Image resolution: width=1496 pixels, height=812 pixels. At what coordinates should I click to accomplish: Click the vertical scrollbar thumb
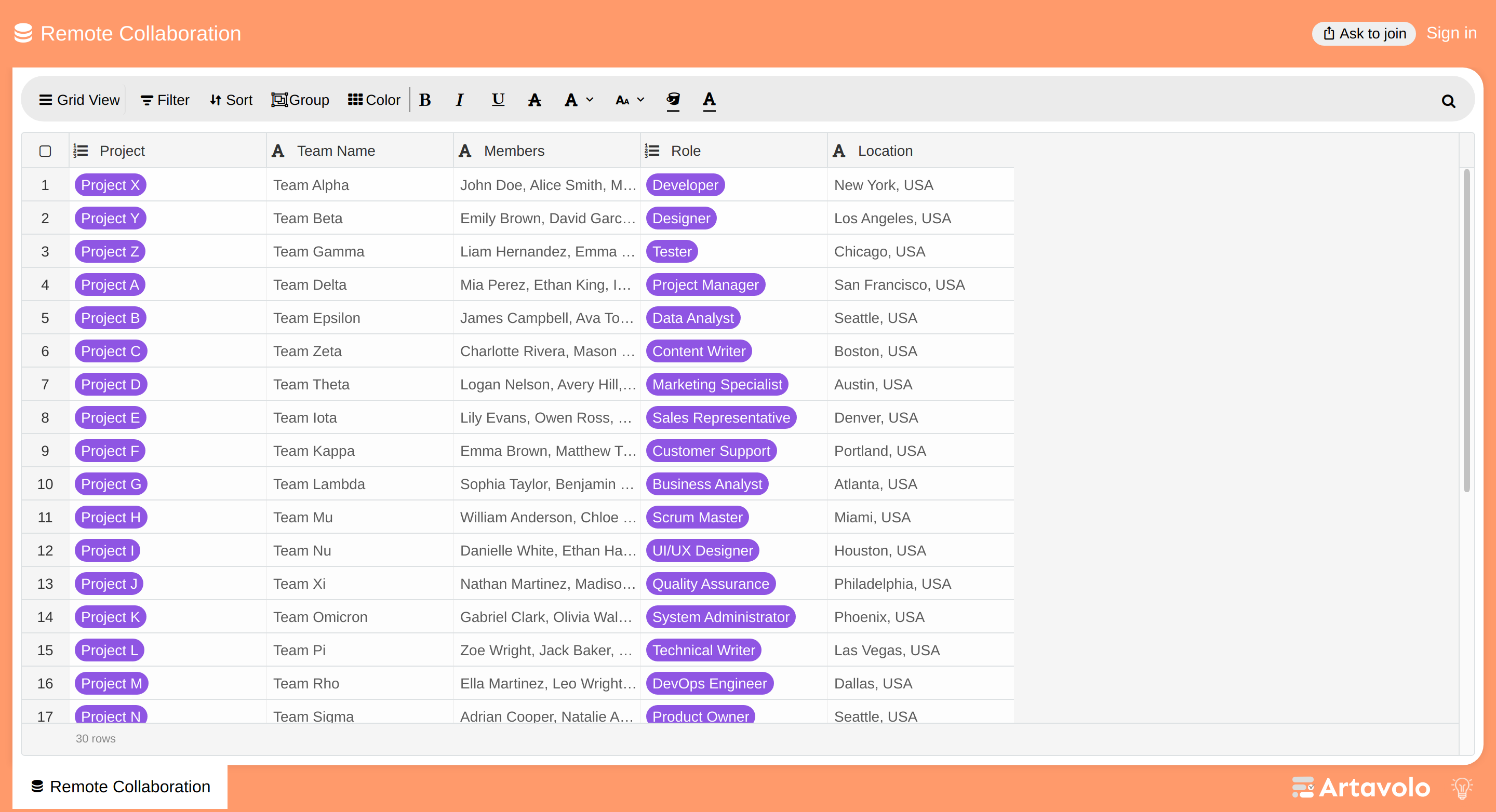[x=1466, y=331]
